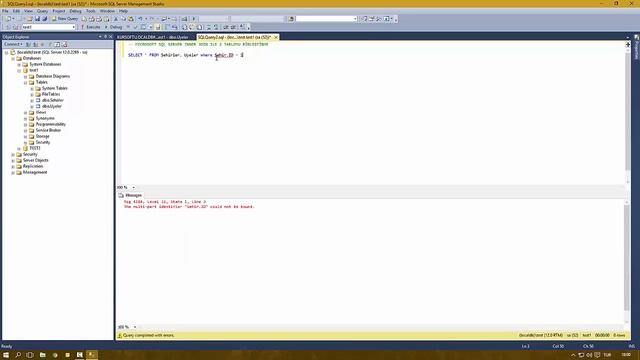Open the Help menu

click(123, 11)
